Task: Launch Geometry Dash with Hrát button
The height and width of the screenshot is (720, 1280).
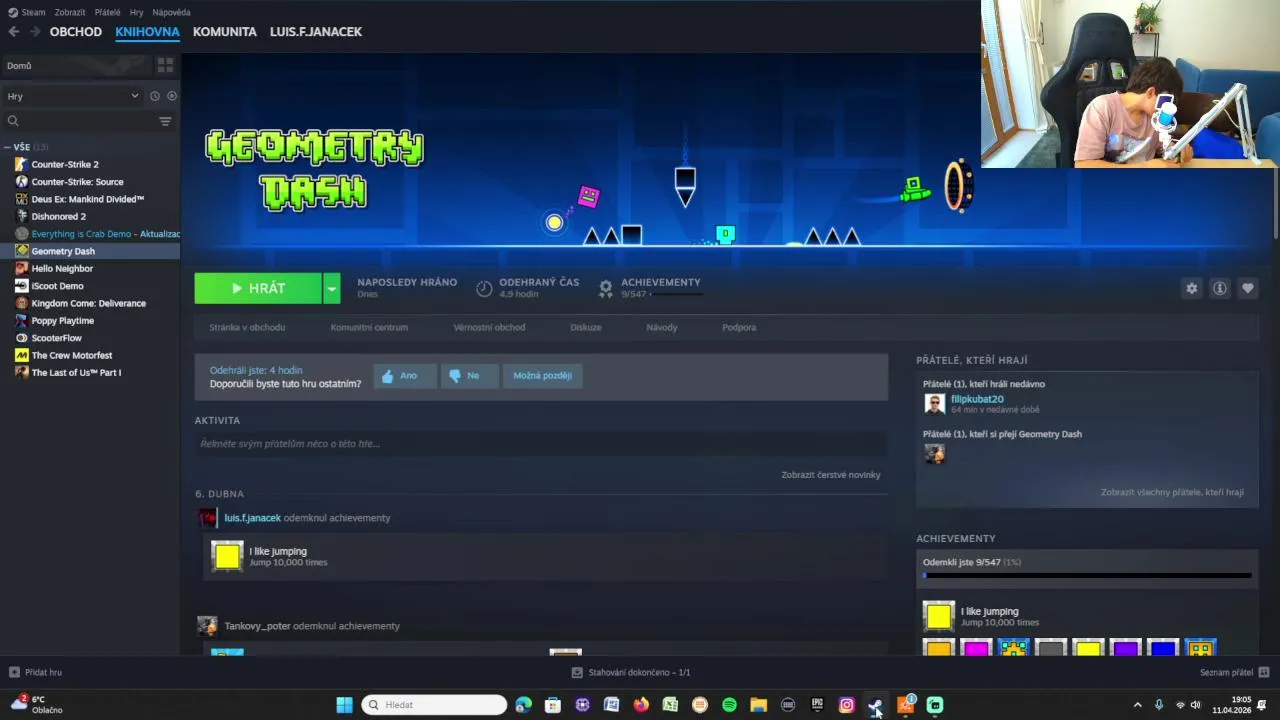Action: (x=258, y=288)
